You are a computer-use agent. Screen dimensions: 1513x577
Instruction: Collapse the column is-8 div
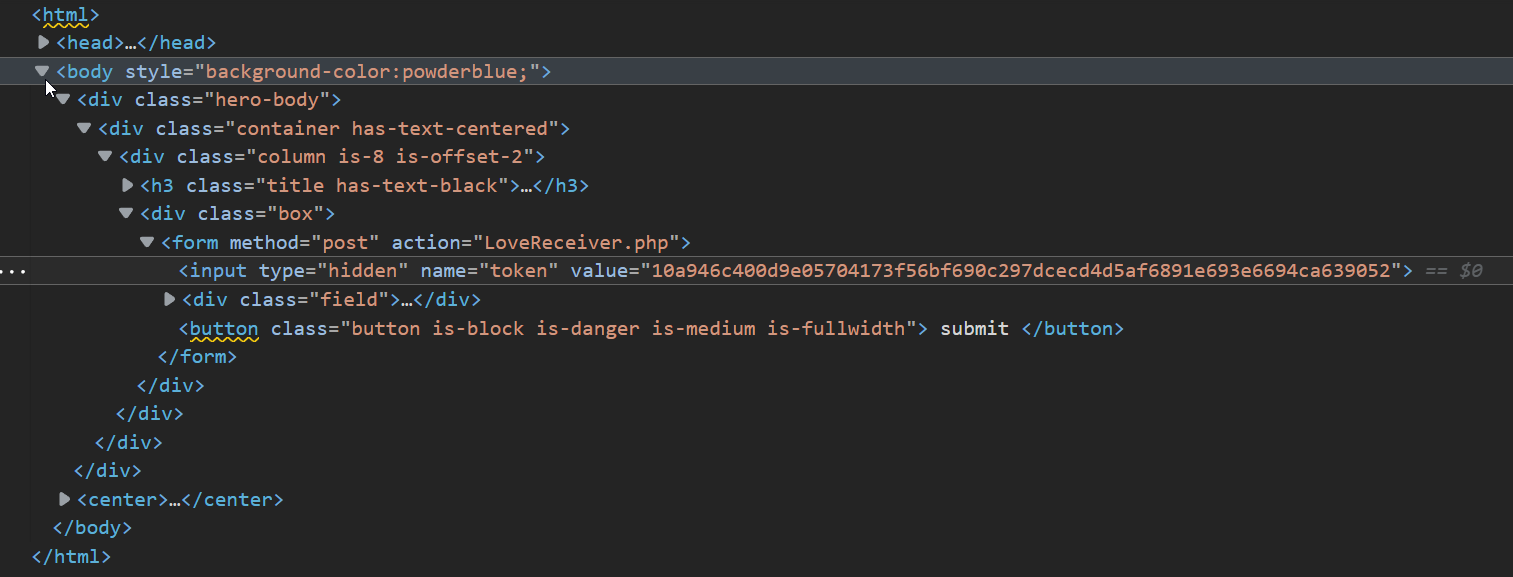(105, 156)
